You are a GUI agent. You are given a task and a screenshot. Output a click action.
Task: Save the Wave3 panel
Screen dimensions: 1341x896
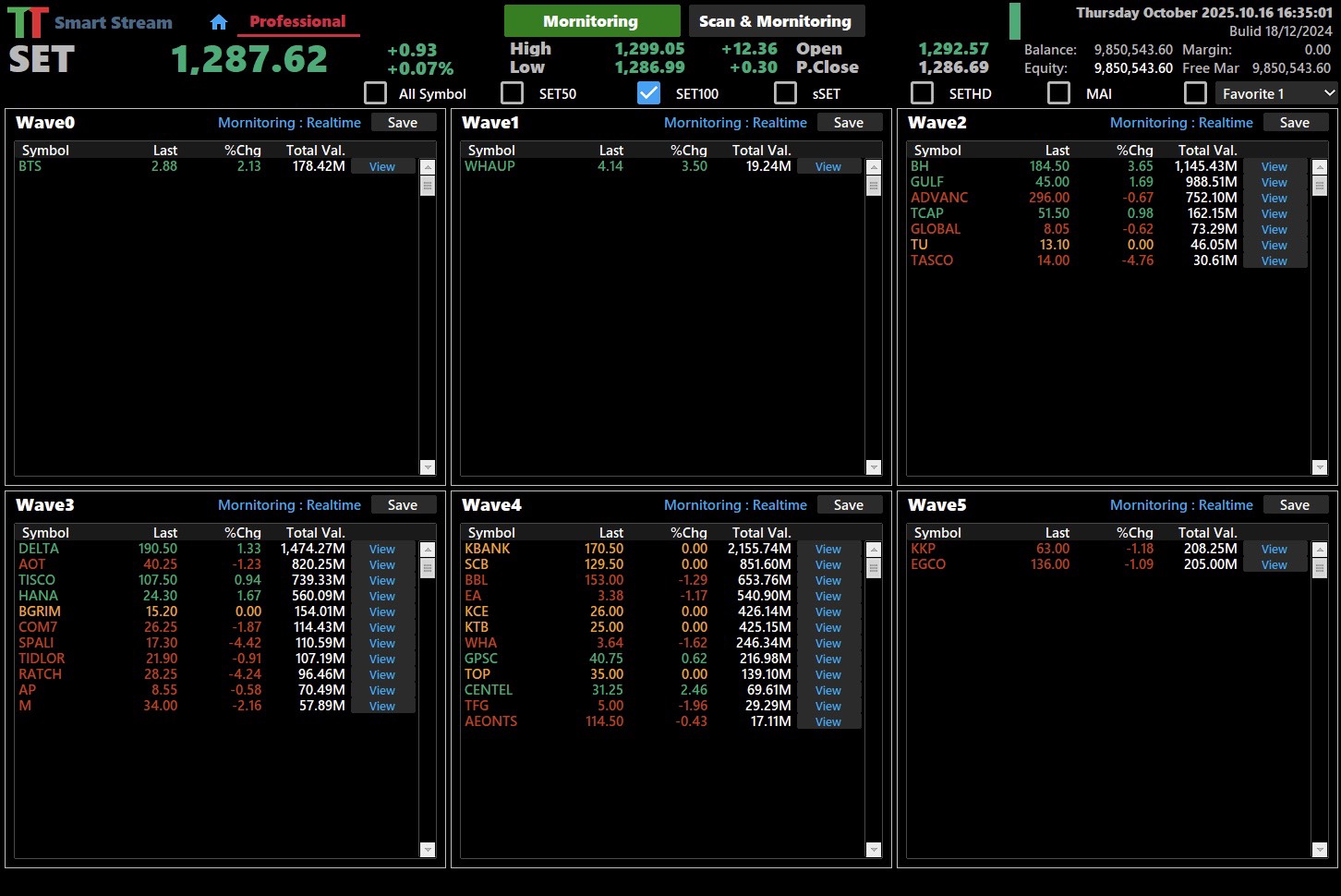[403, 505]
